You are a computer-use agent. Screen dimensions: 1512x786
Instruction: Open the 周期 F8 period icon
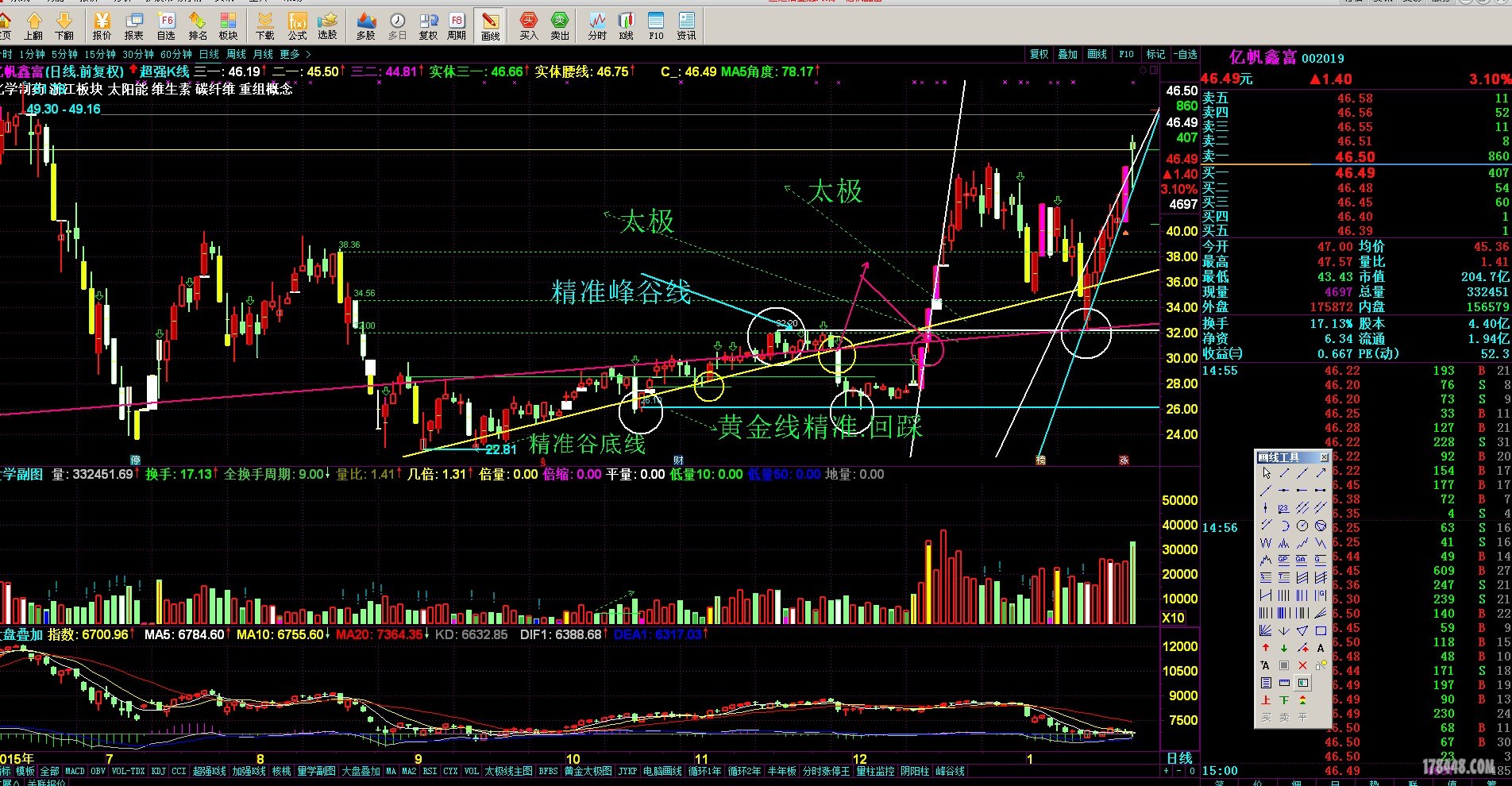[x=457, y=26]
